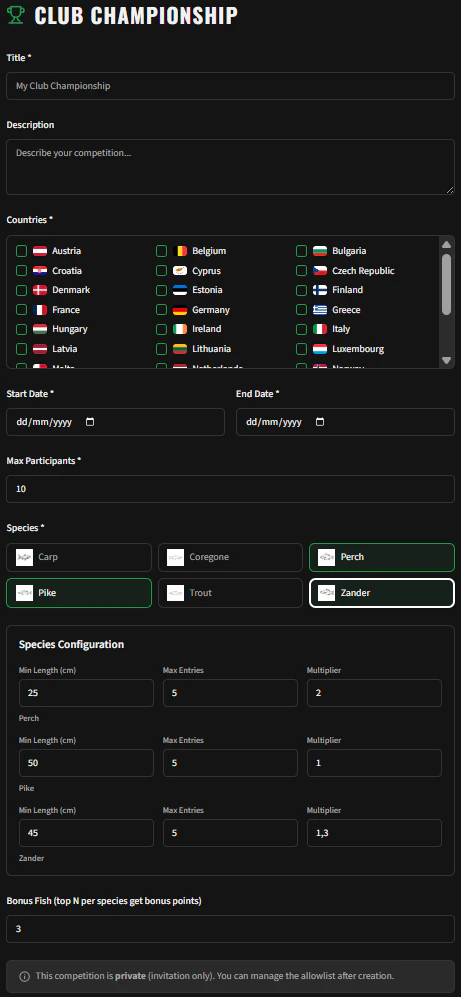
Task: Click the Hungary flag icon
Action: [40, 329]
